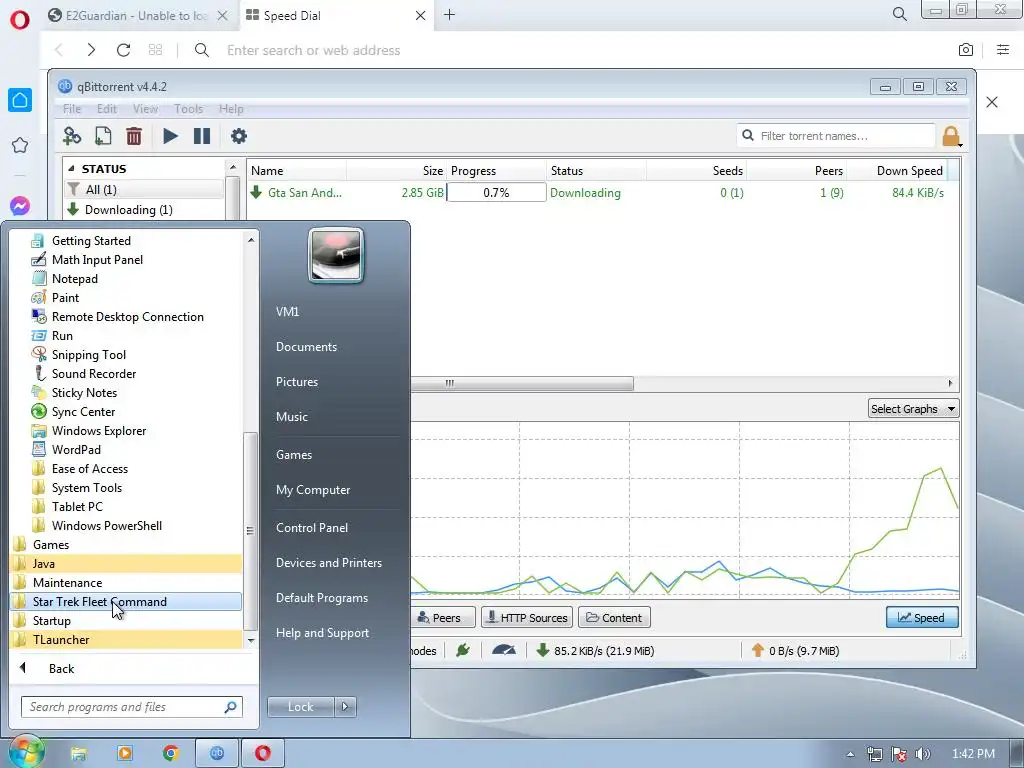1024x768 pixels.
Task: Click the torrent list horizontal scrollbar
Action: point(522,383)
